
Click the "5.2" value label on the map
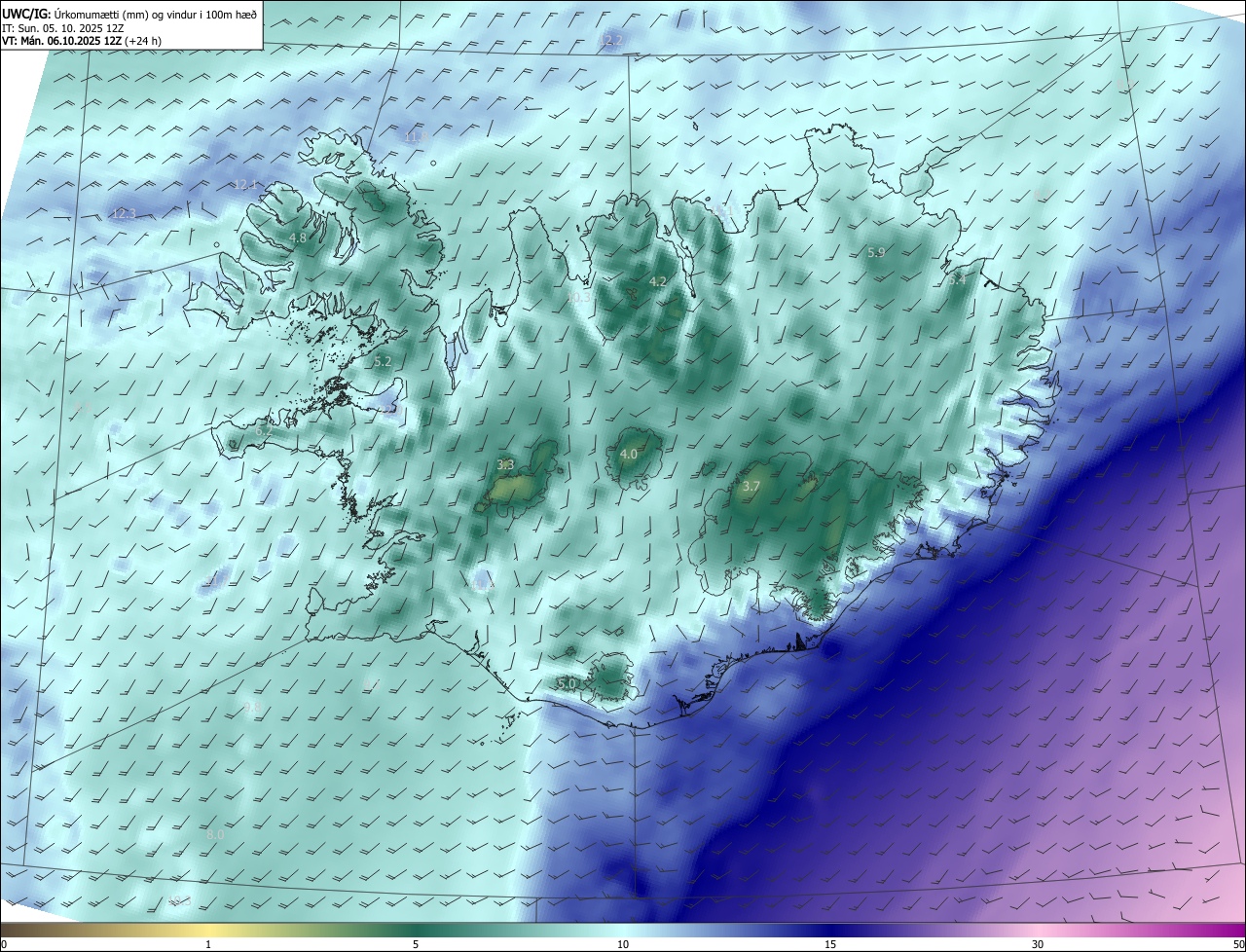point(383,361)
